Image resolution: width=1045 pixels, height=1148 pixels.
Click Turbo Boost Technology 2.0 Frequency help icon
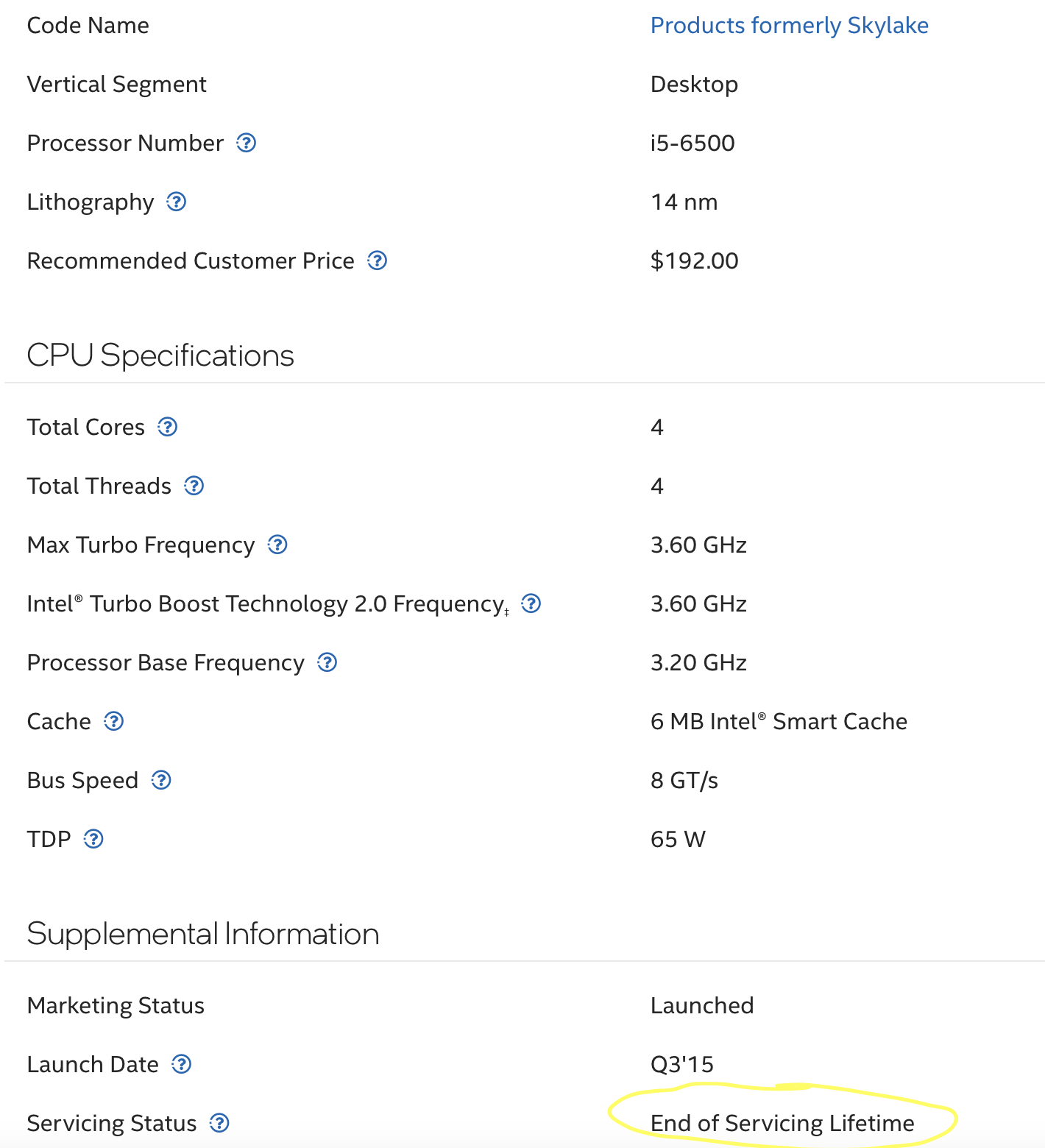click(531, 603)
